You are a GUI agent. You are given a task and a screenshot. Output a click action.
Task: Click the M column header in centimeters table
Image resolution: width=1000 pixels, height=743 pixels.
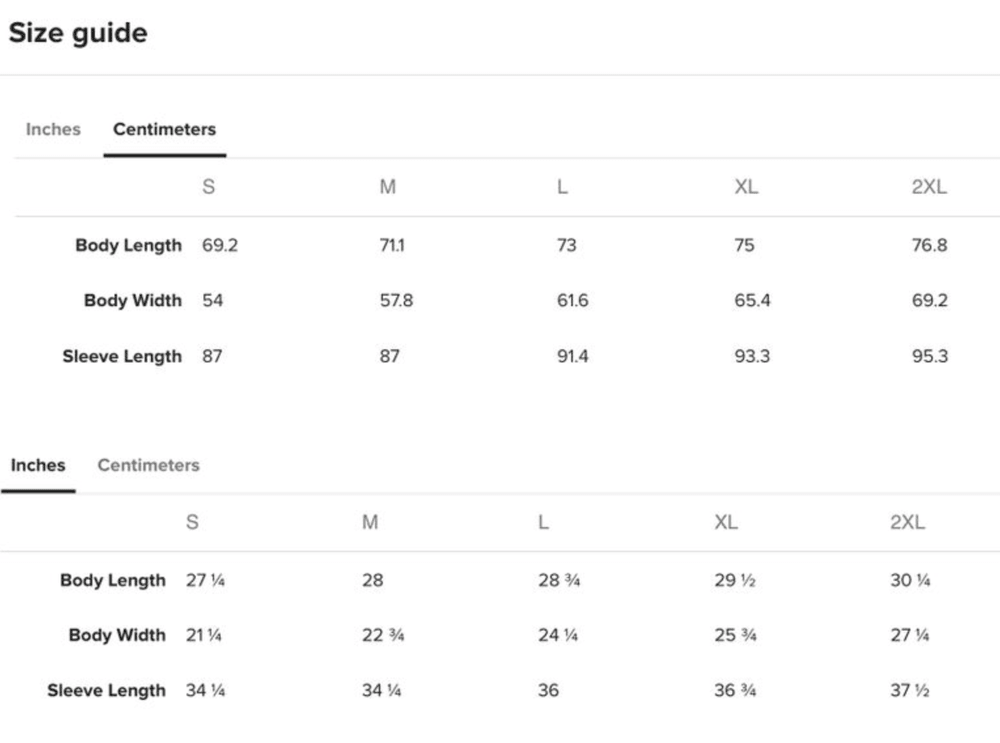point(388,187)
